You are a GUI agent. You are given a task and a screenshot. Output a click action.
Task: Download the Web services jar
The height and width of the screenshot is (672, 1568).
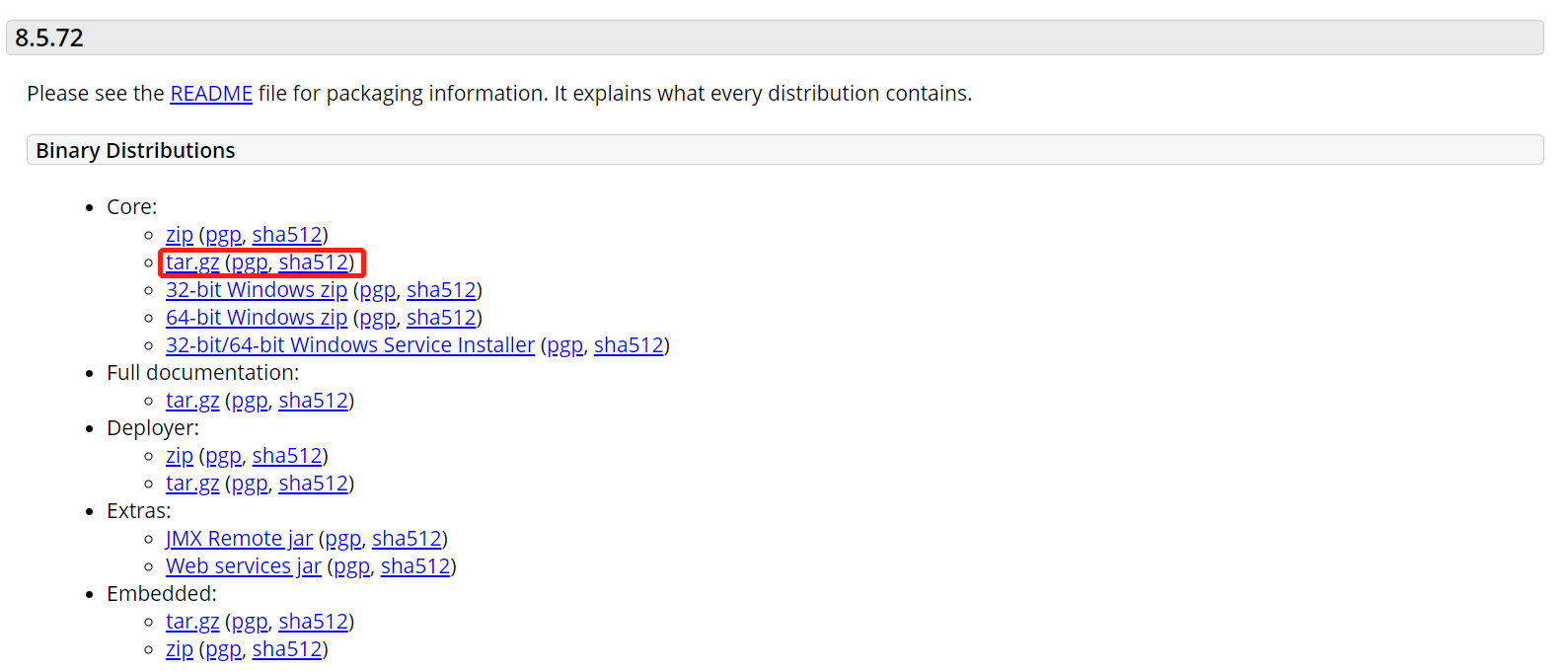click(x=244, y=566)
